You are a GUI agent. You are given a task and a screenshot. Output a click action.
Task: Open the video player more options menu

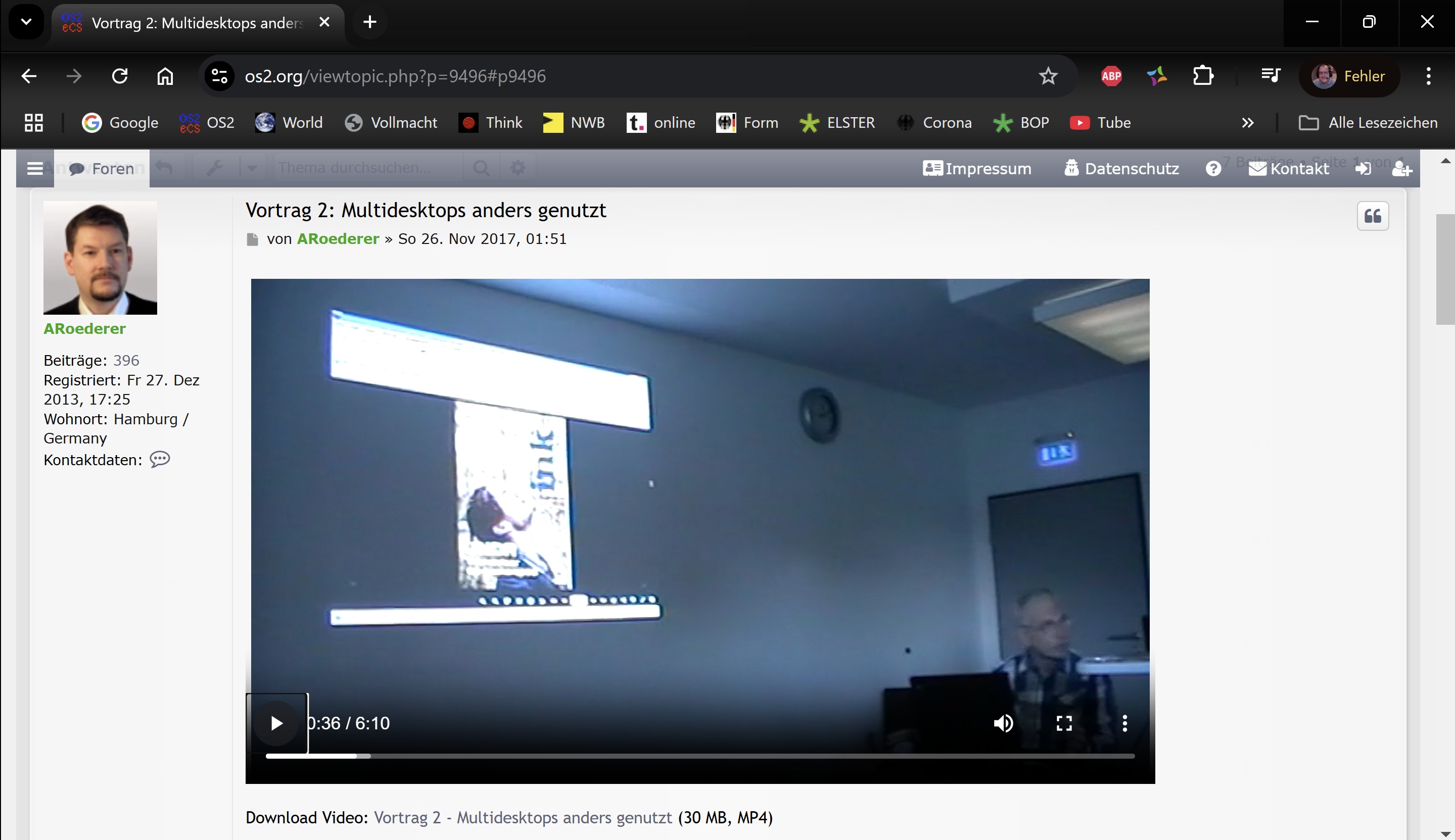[1124, 723]
